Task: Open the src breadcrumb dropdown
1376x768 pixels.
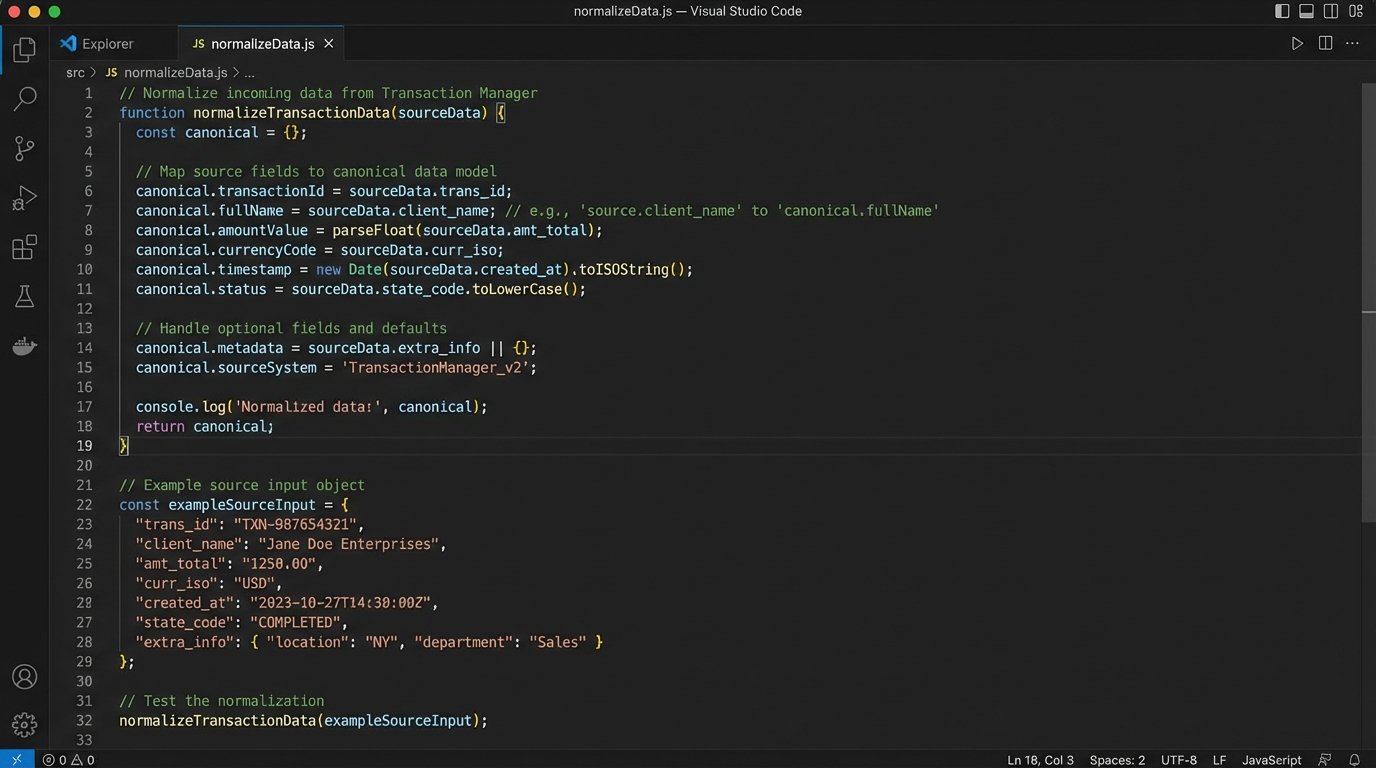Action: pyautogui.click(x=75, y=72)
